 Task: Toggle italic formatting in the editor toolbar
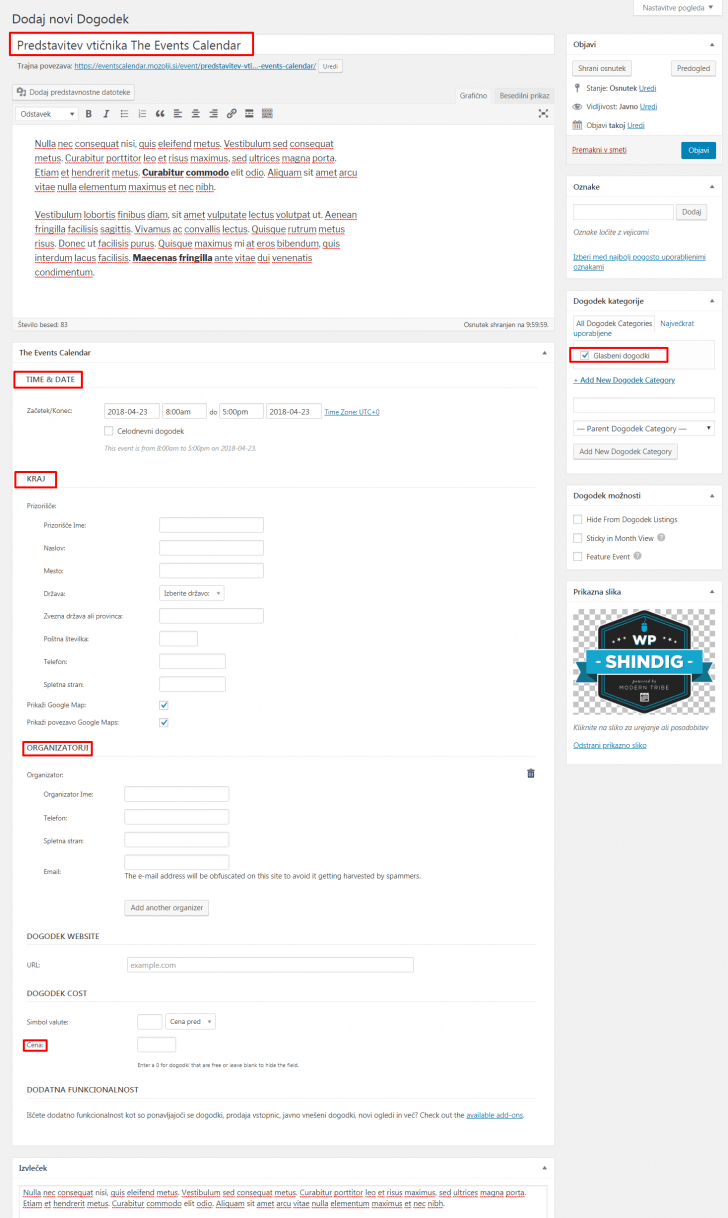point(106,114)
